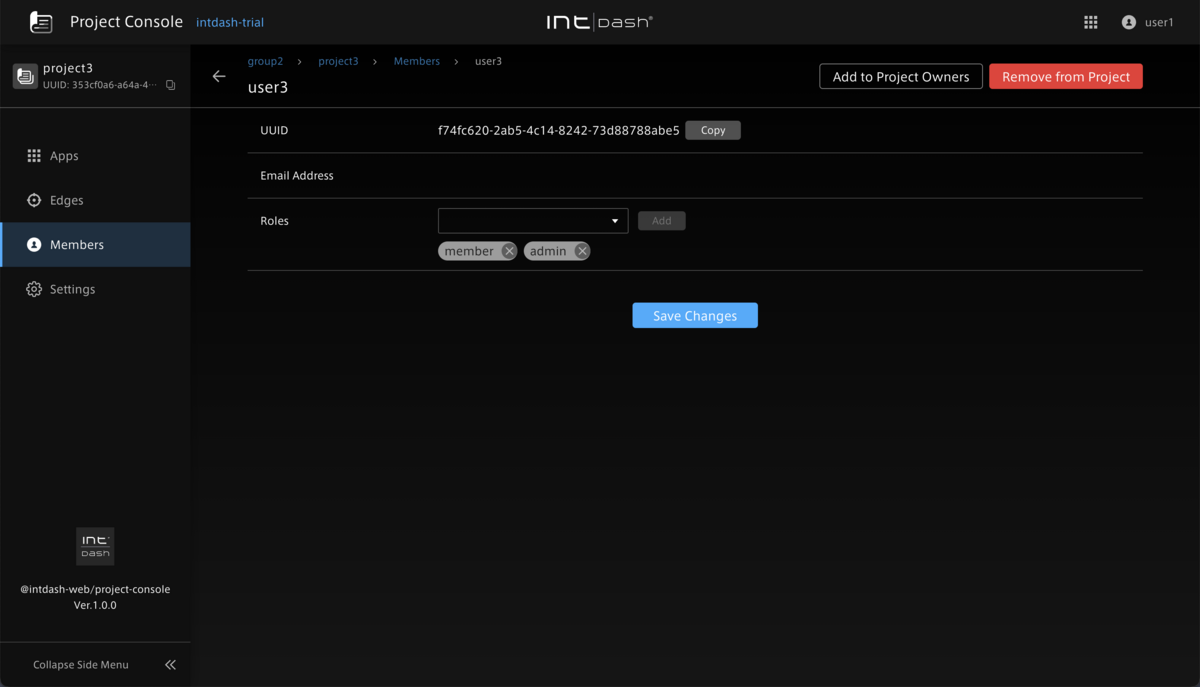
Task: Click Remove from Project button
Action: [1066, 76]
